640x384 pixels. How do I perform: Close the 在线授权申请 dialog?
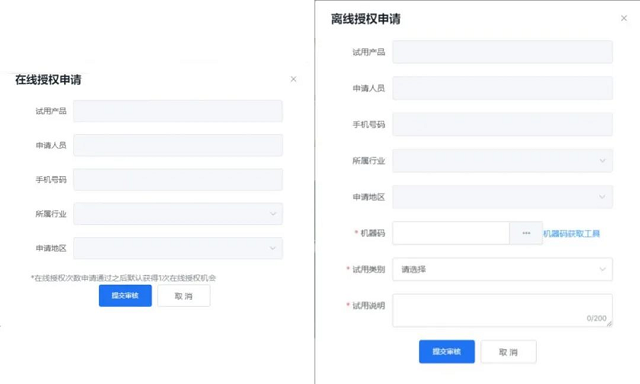click(293, 79)
